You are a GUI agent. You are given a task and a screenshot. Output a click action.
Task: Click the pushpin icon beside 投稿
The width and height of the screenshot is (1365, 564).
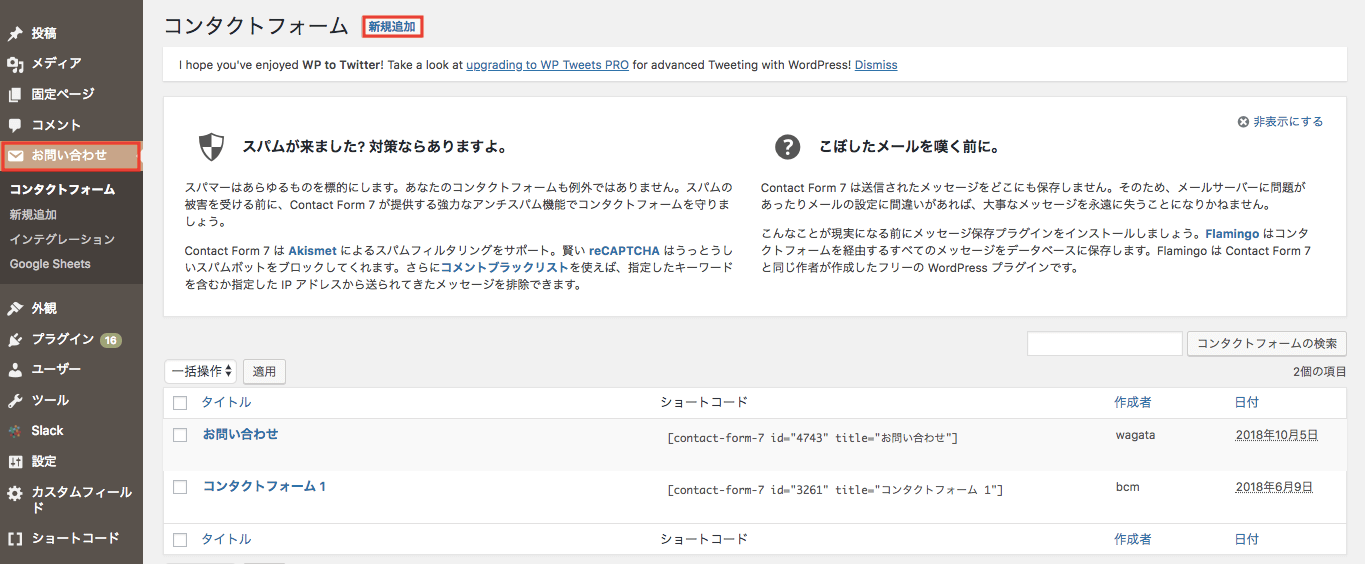pos(15,33)
